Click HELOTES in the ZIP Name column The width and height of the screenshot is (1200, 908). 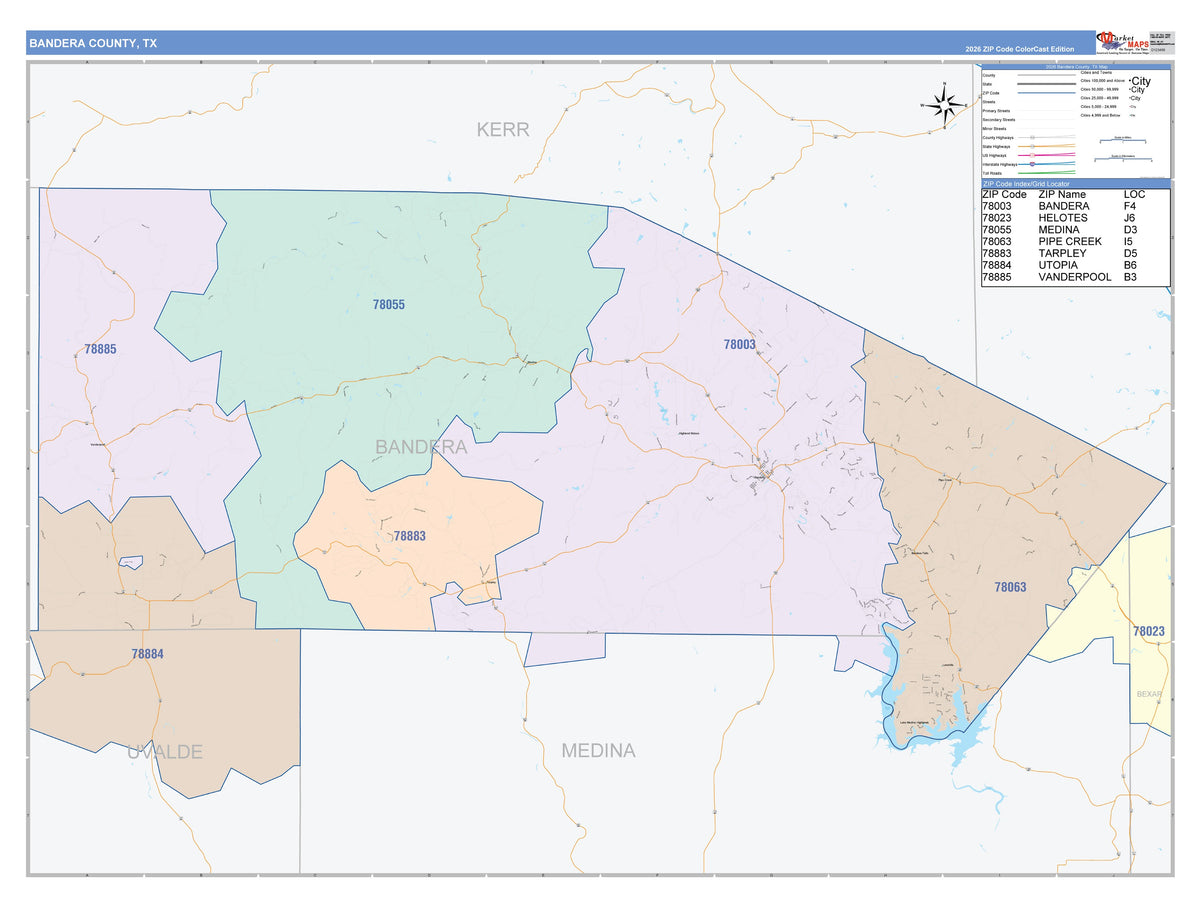point(1063,218)
